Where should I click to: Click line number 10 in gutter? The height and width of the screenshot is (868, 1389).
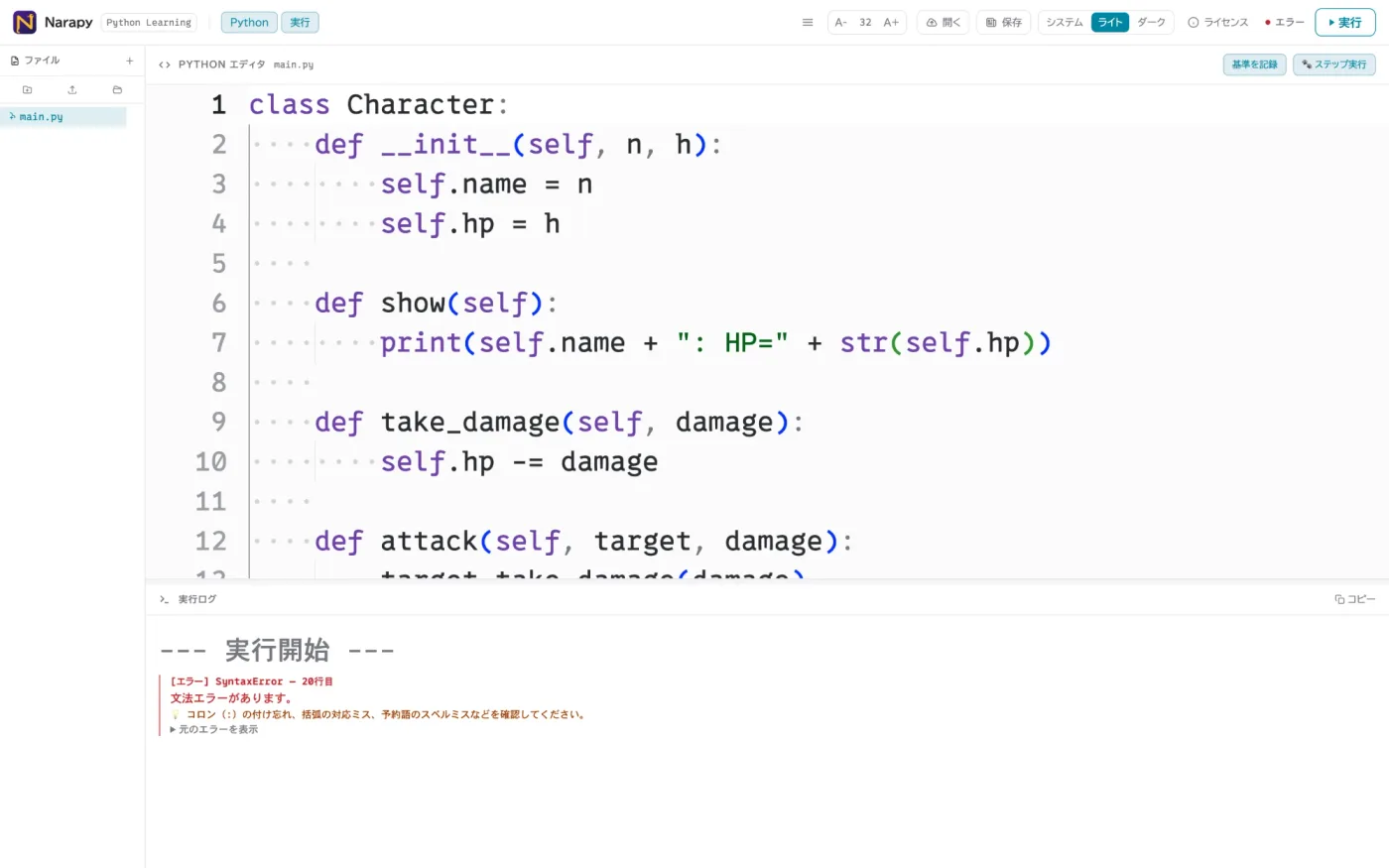pyautogui.click(x=211, y=461)
